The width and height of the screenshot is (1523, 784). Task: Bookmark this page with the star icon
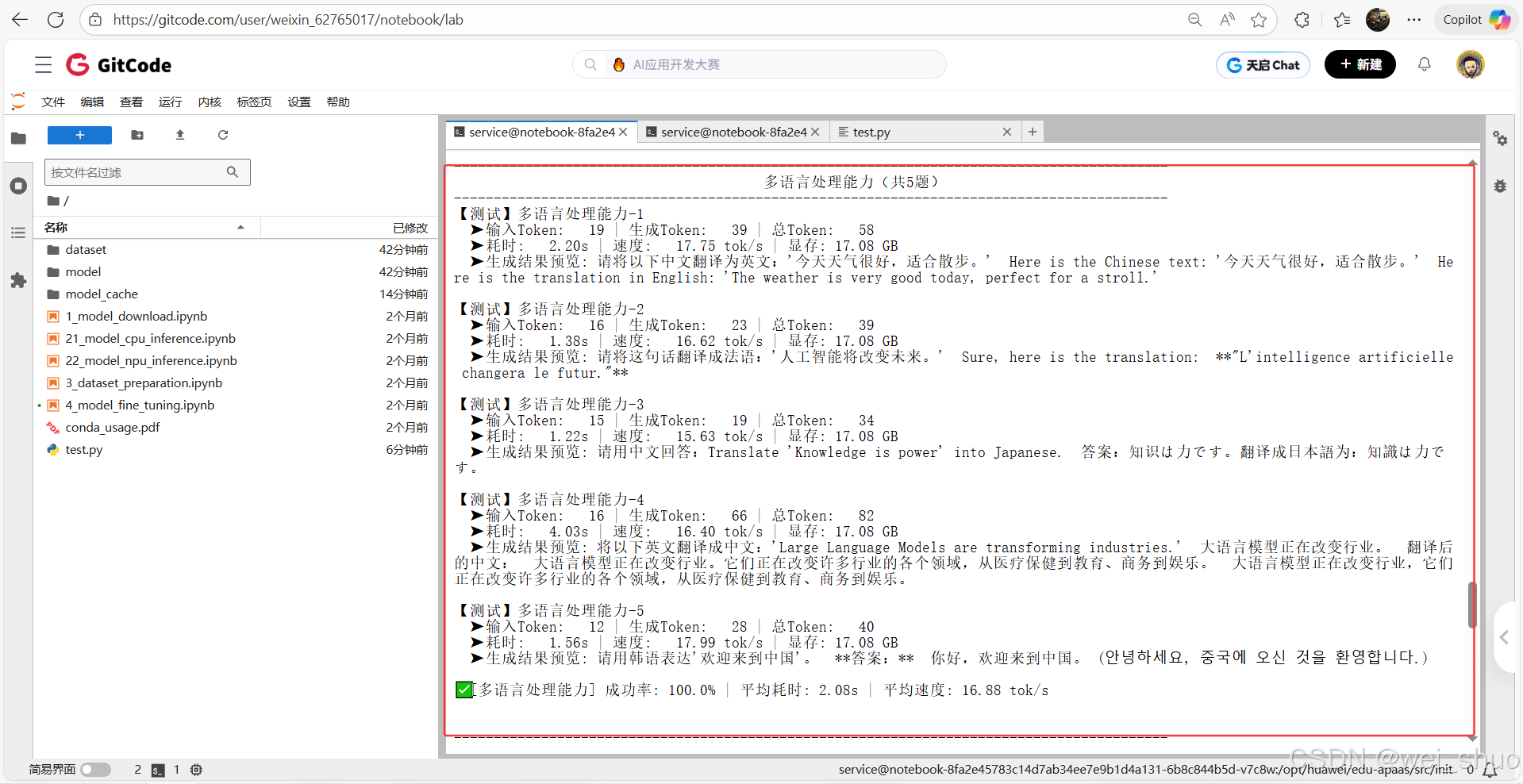tap(1259, 20)
